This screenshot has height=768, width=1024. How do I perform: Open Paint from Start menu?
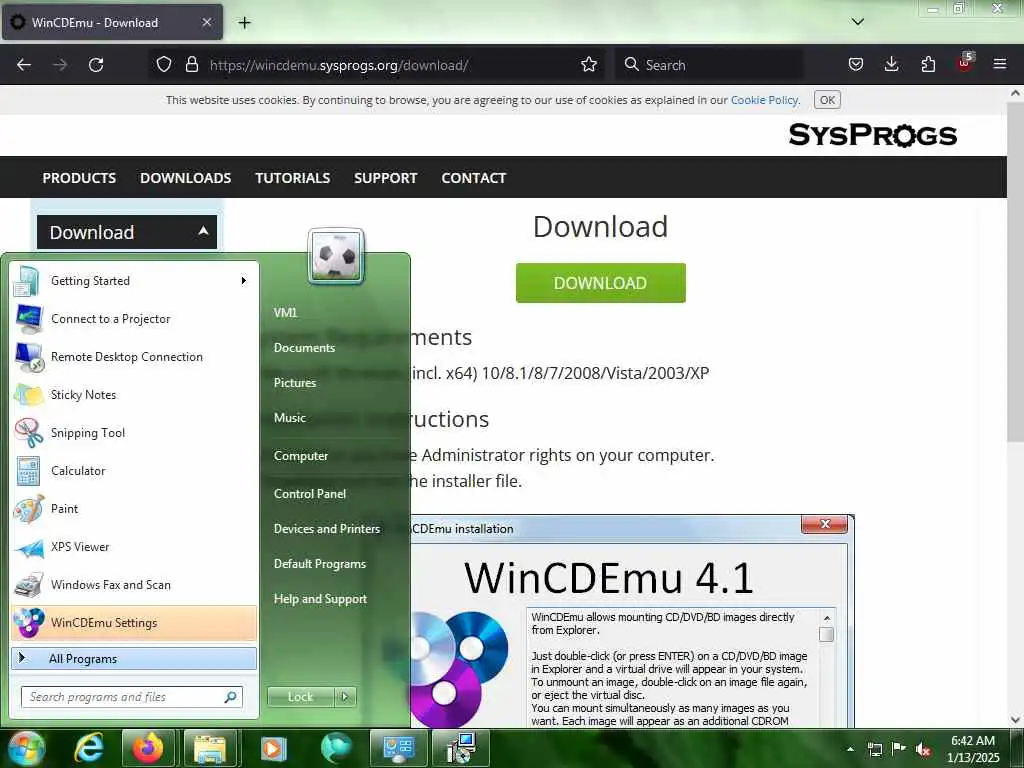point(134,509)
